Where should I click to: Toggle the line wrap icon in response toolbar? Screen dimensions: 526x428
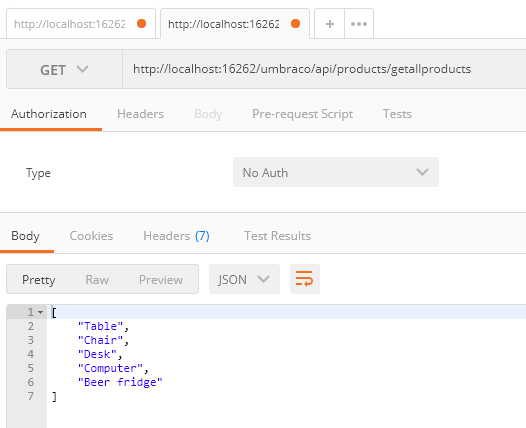[x=305, y=279]
